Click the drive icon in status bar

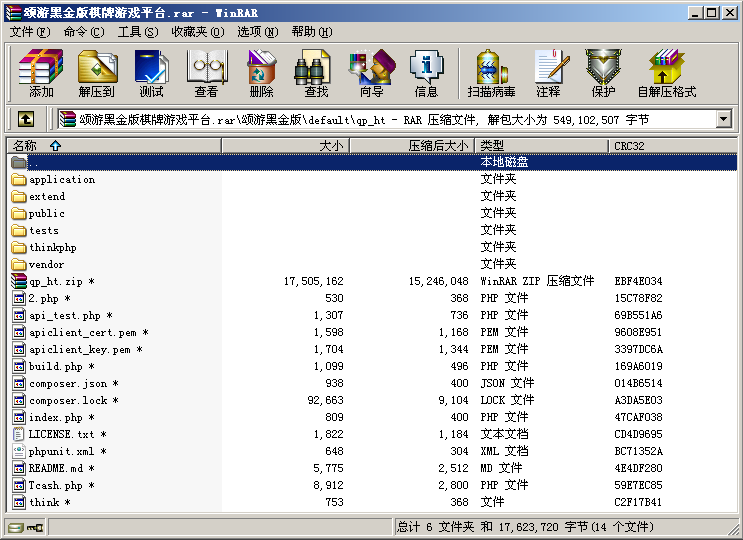point(15,527)
